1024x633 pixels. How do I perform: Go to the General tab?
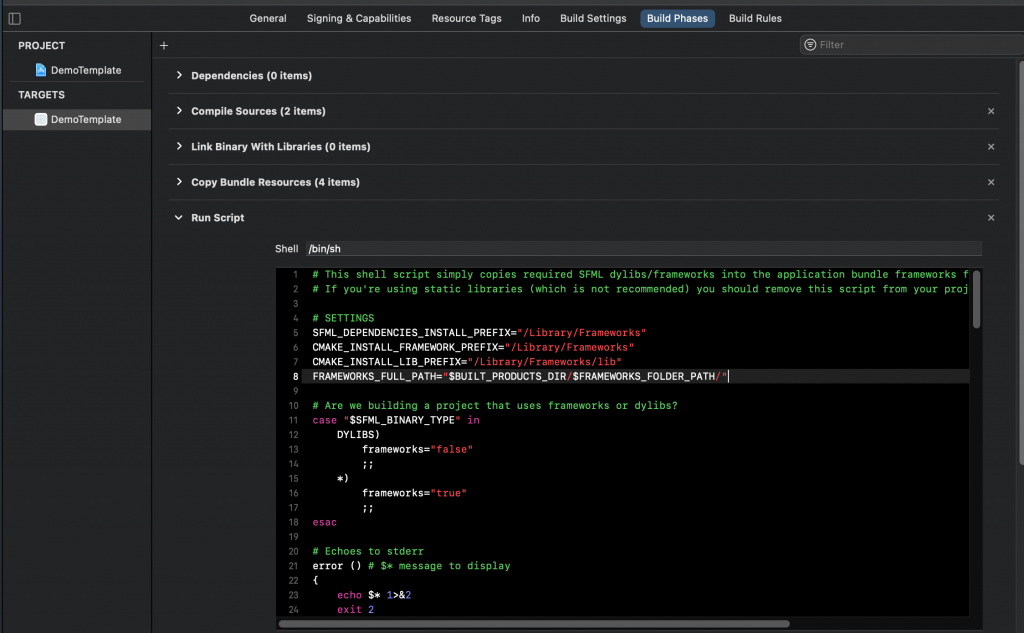[x=268, y=18]
